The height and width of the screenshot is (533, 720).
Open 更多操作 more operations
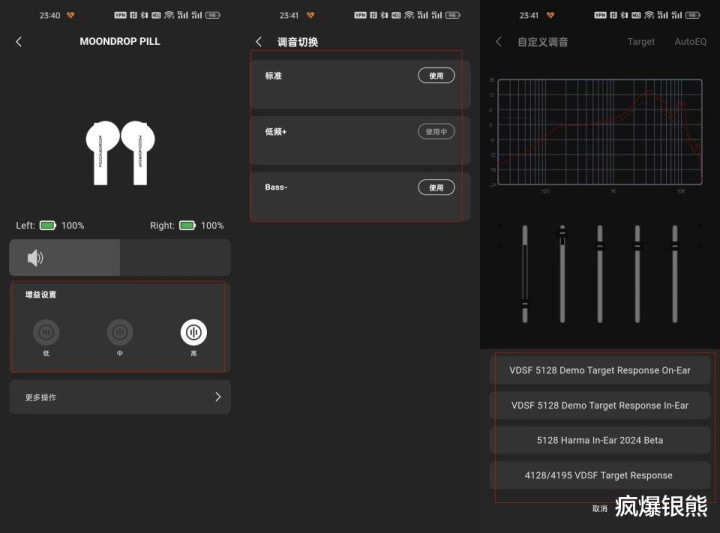120,397
